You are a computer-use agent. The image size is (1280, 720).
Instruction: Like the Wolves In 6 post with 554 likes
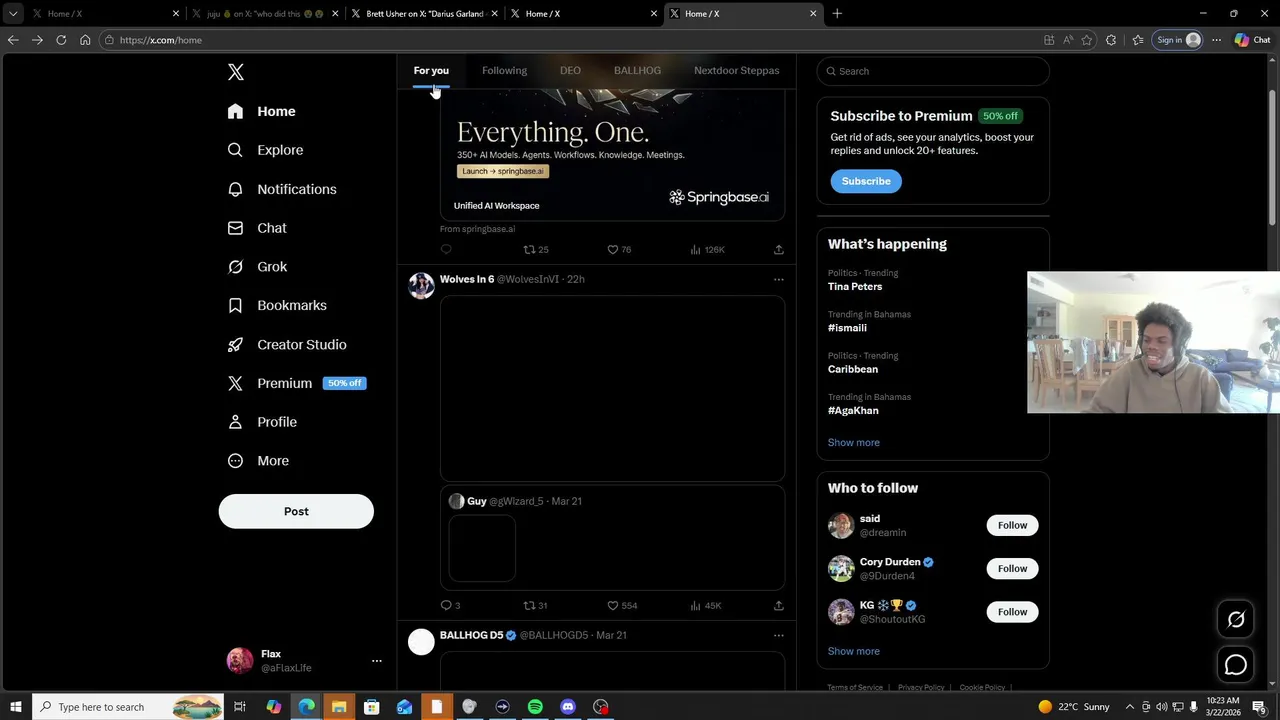pyautogui.click(x=622, y=605)
